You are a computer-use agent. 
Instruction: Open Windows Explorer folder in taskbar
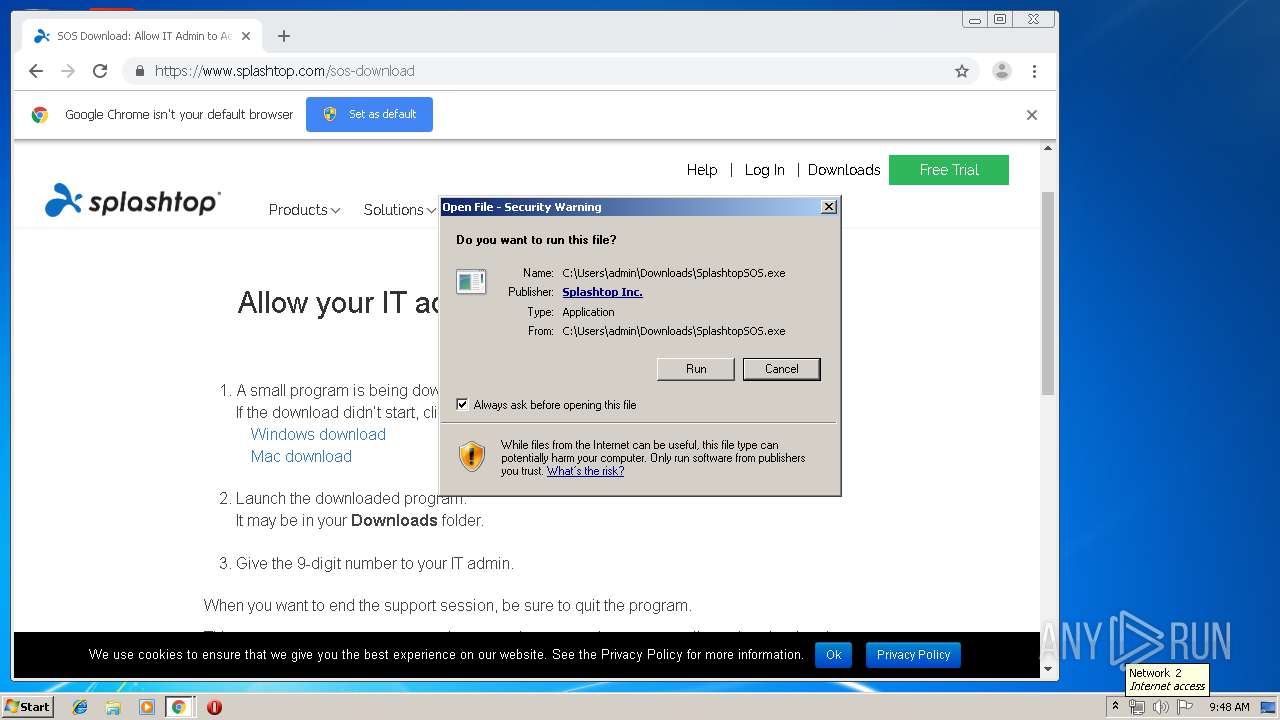[113, 707]
